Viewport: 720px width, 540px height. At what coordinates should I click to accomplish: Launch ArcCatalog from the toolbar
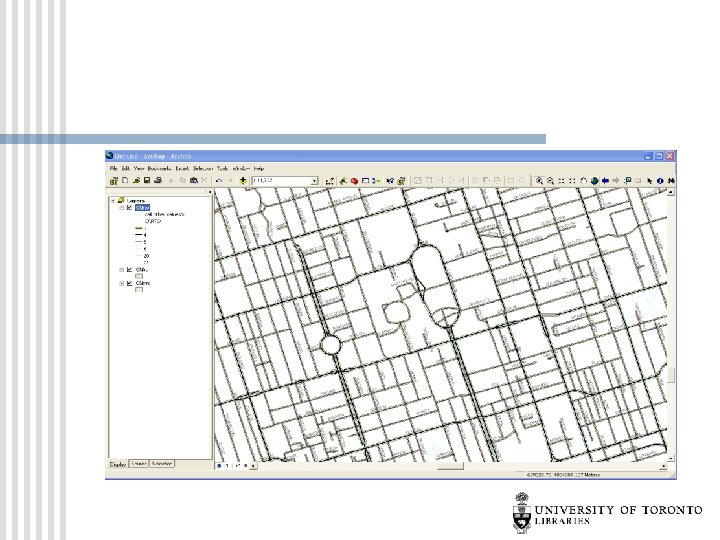[x=343, y=181]
